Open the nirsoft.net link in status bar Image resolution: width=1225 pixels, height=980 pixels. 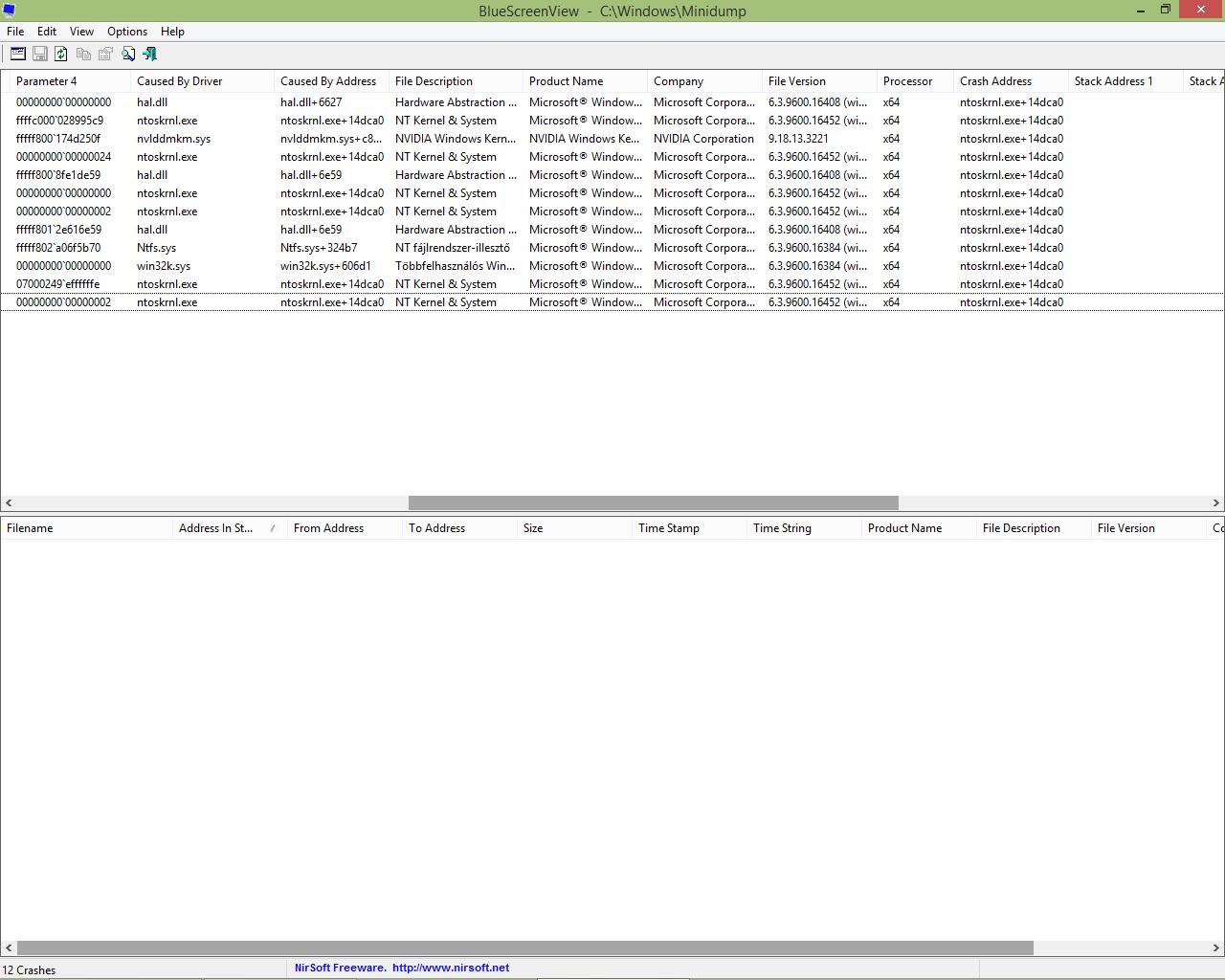(x=450, y=968)
